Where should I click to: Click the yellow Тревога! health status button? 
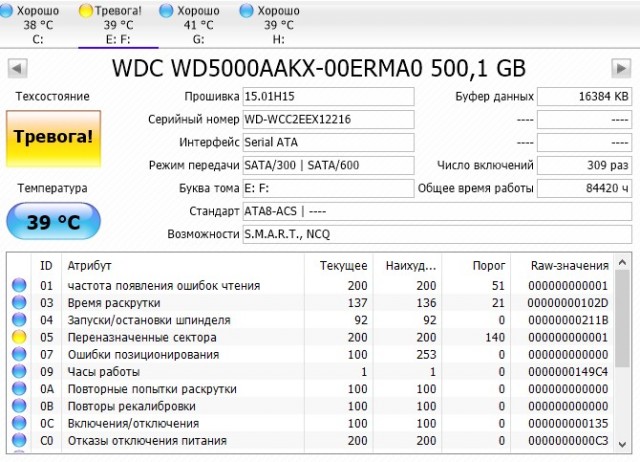pyautogui.click(x=53, y=139)
